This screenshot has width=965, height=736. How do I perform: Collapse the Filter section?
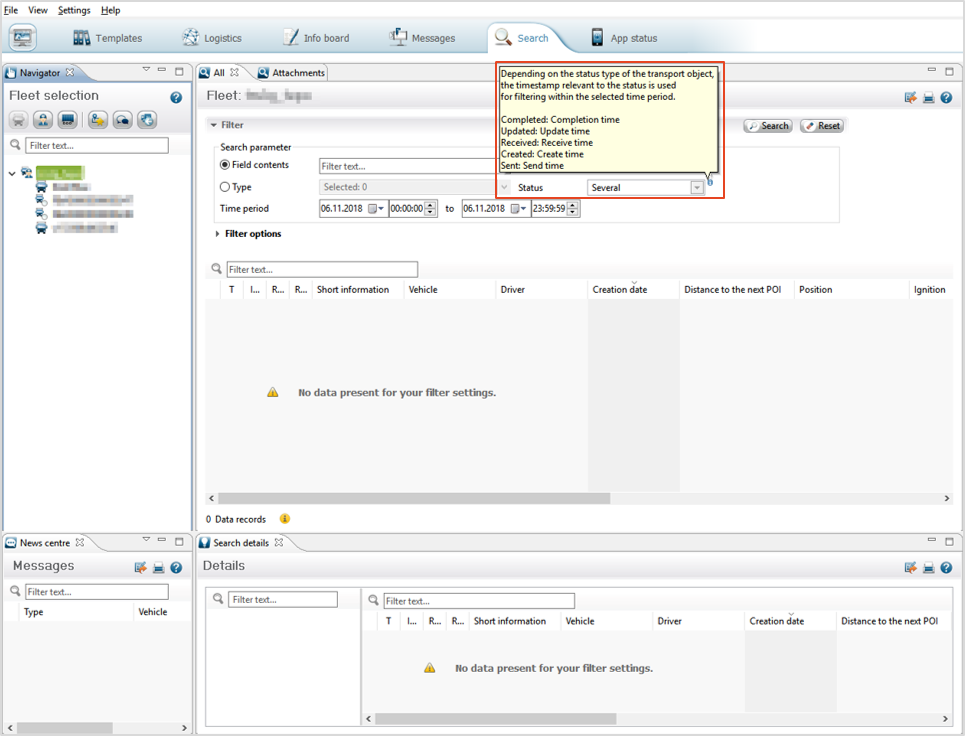coord(214,125)
